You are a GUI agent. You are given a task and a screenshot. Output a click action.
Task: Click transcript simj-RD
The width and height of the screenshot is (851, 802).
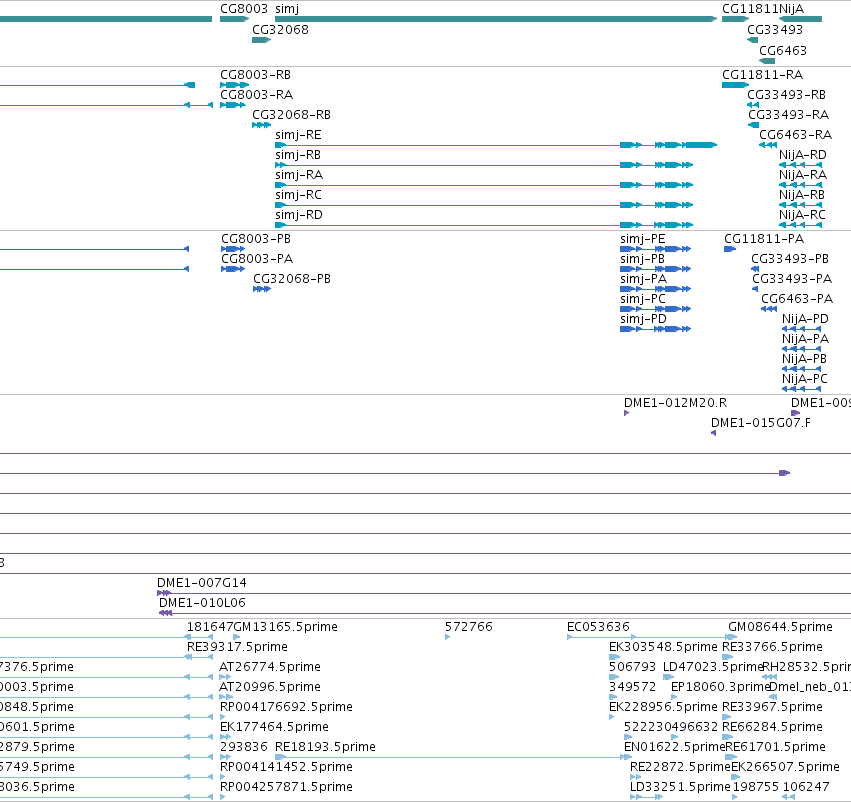(299, 215)
